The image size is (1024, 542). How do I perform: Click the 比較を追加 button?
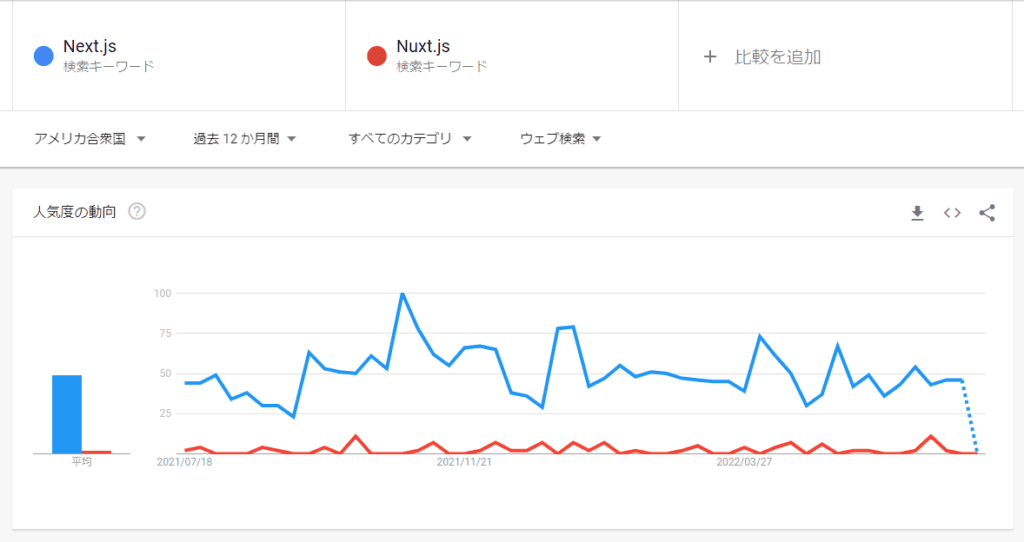tap(777, 57)
